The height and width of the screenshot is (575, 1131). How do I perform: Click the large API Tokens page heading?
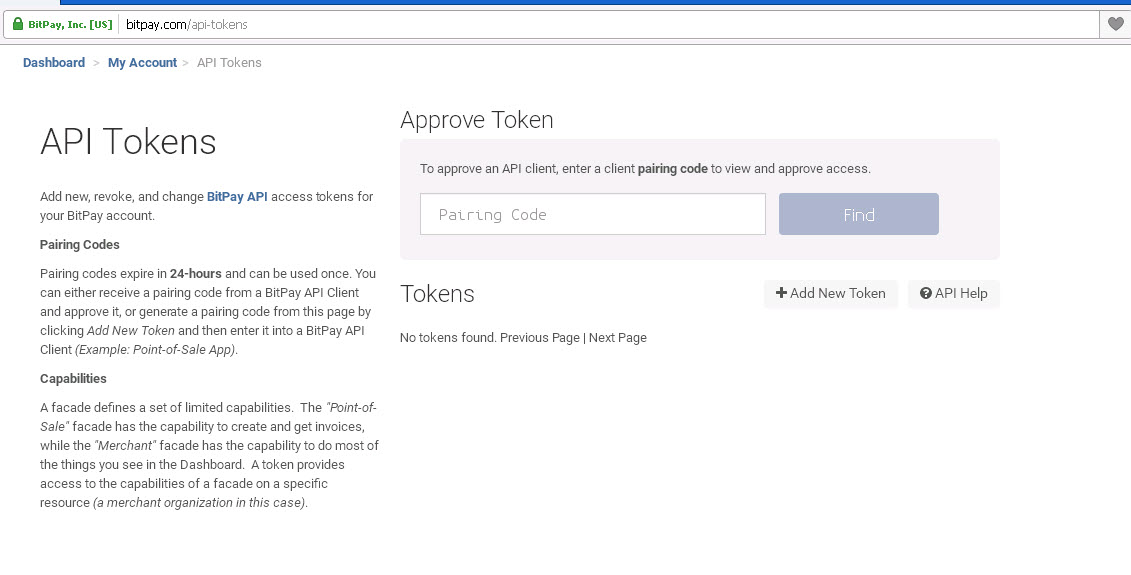pos(128,142)
